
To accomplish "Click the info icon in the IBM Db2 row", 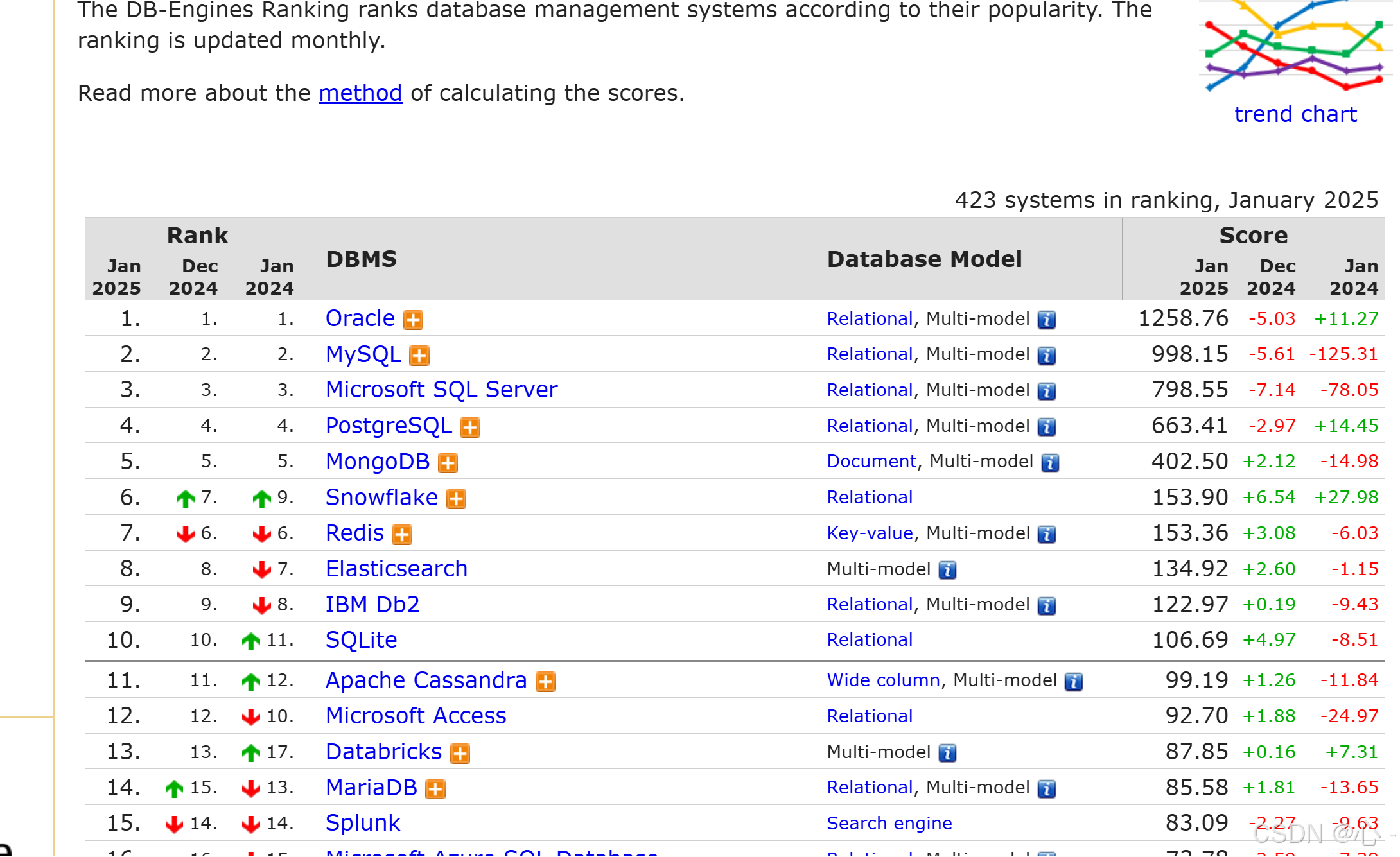I will pyautogui.click(x=1047, y=606).
